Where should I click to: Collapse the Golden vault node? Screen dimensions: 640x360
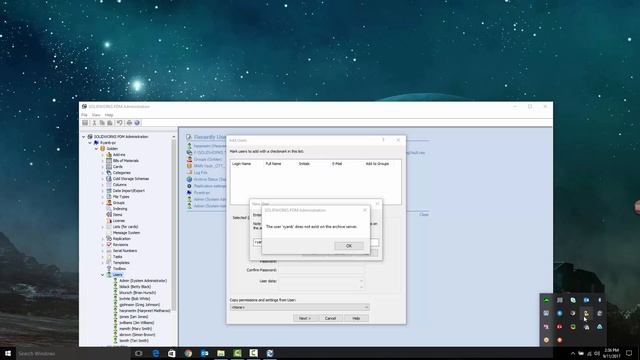[x=96, y=149]
